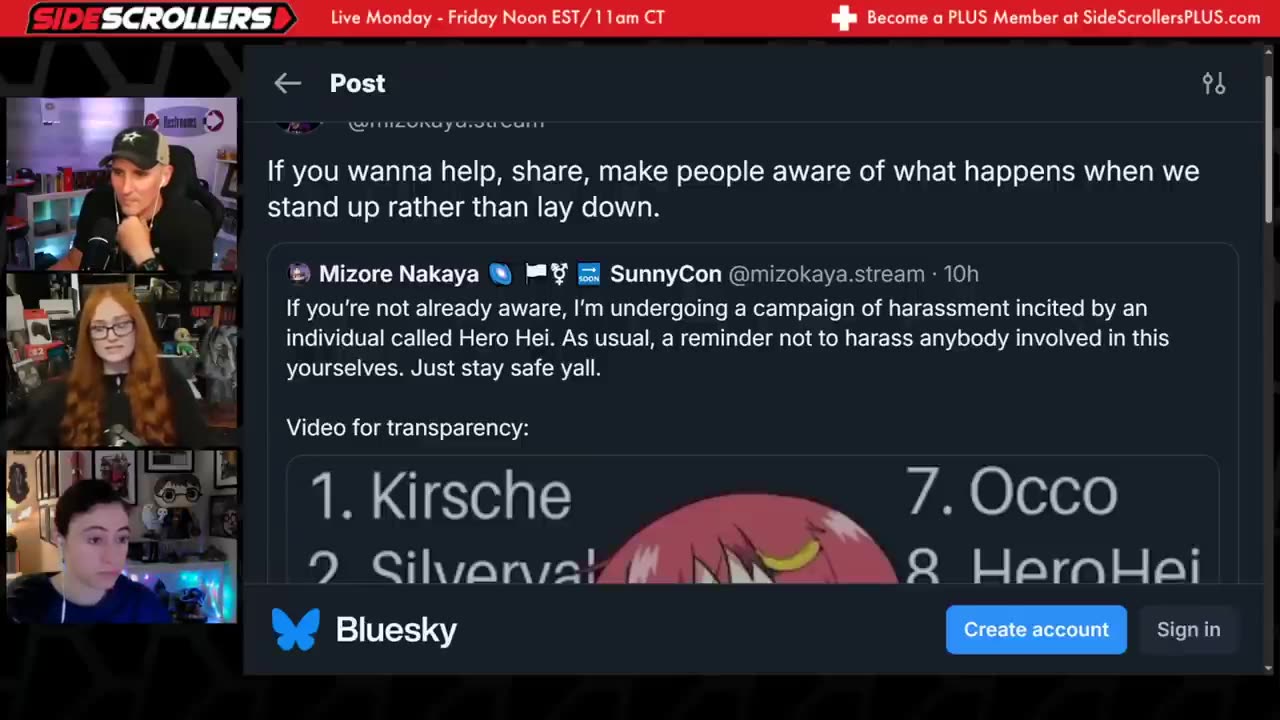Click the webcam feed of man in cap
This screenshot has height=720, width=1280.
pos(122,184)
